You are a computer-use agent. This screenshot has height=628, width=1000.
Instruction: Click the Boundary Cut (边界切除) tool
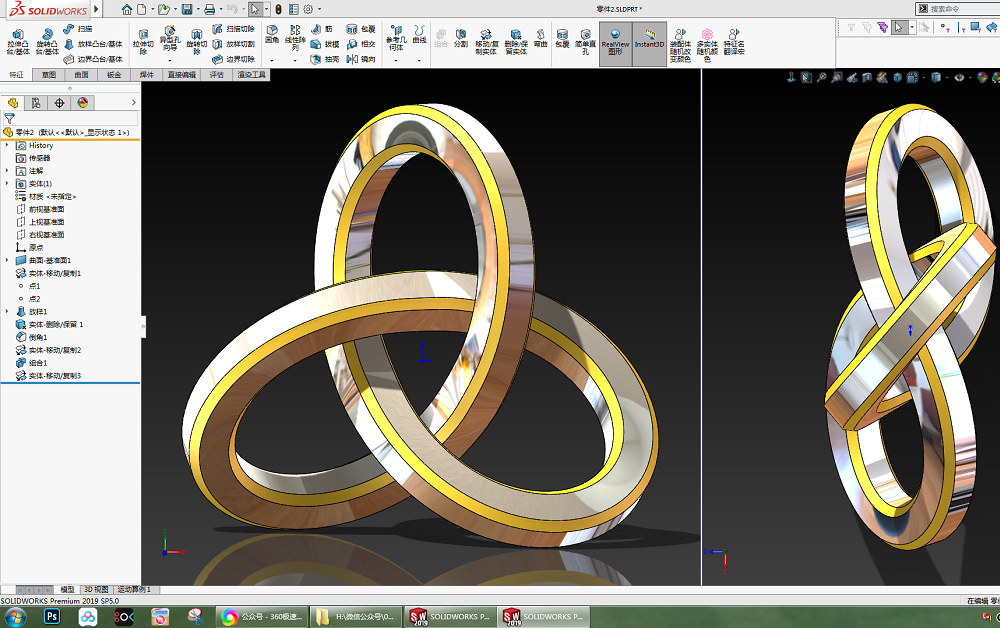[233, 59]
